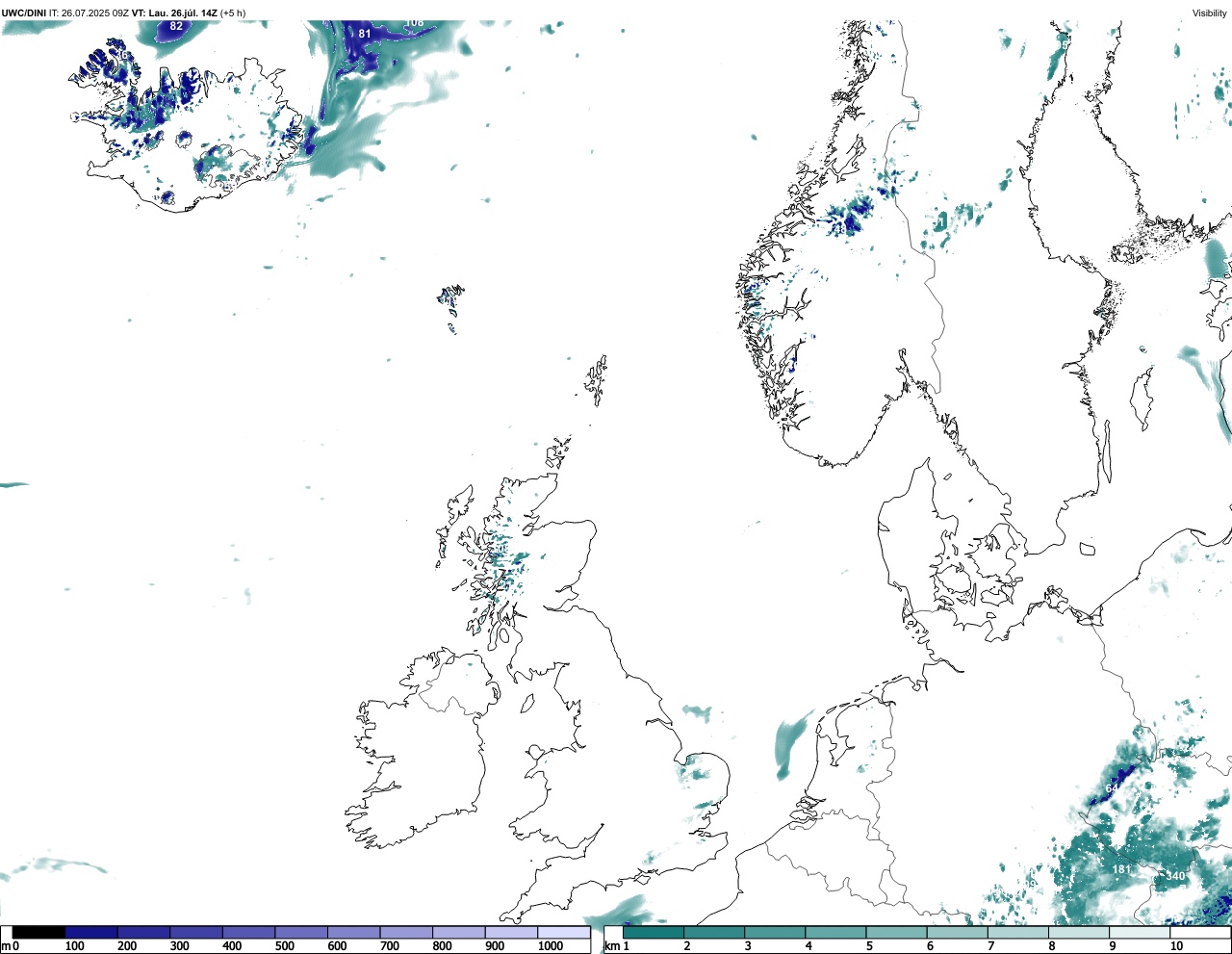This screenshot has width=1232, height=954.
Task: Click the 1–2 km dark teal swatch
Action: (654, 932)
